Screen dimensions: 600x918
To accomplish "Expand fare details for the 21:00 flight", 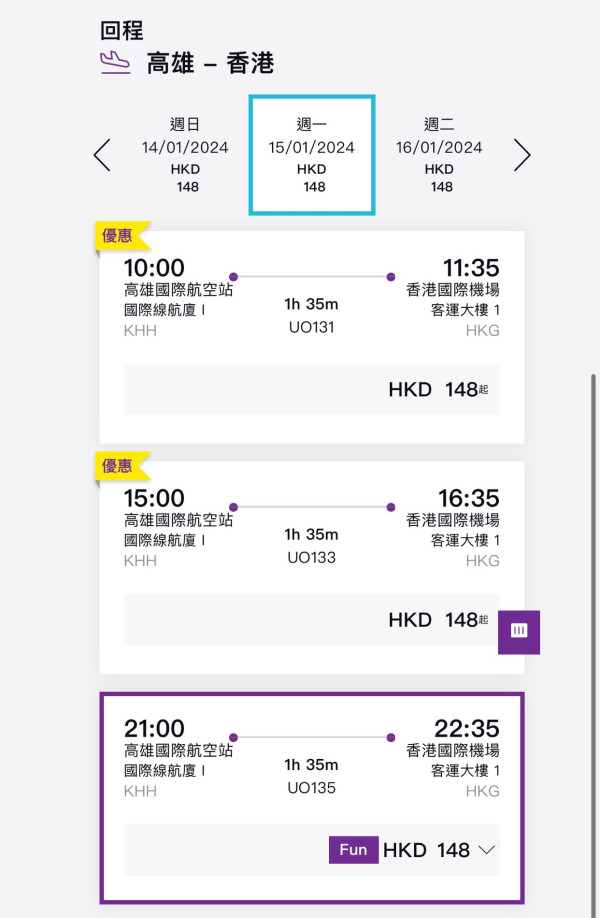I will (x=487, y=850).
